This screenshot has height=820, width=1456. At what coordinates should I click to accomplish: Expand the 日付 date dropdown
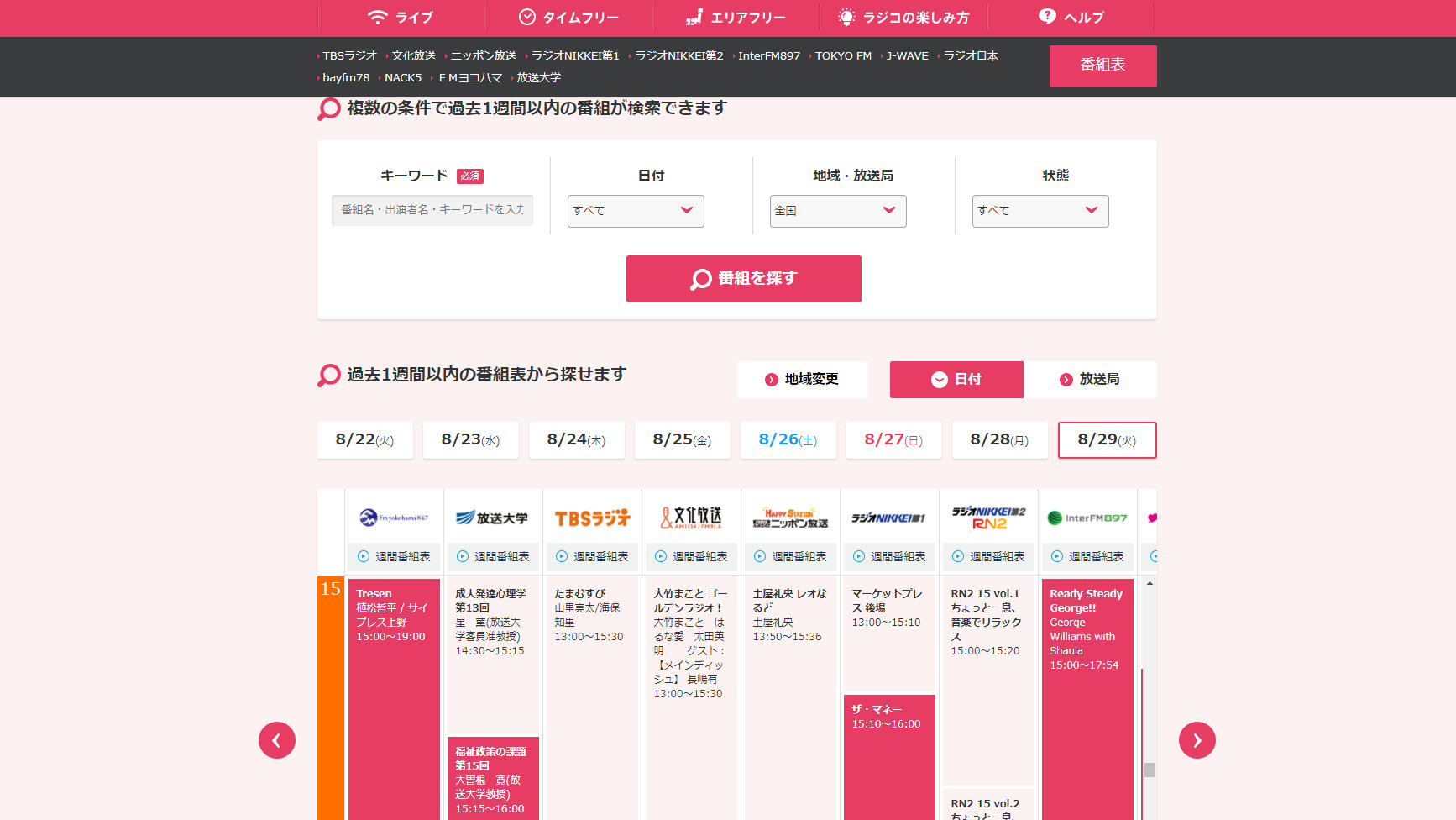point(636,211)
